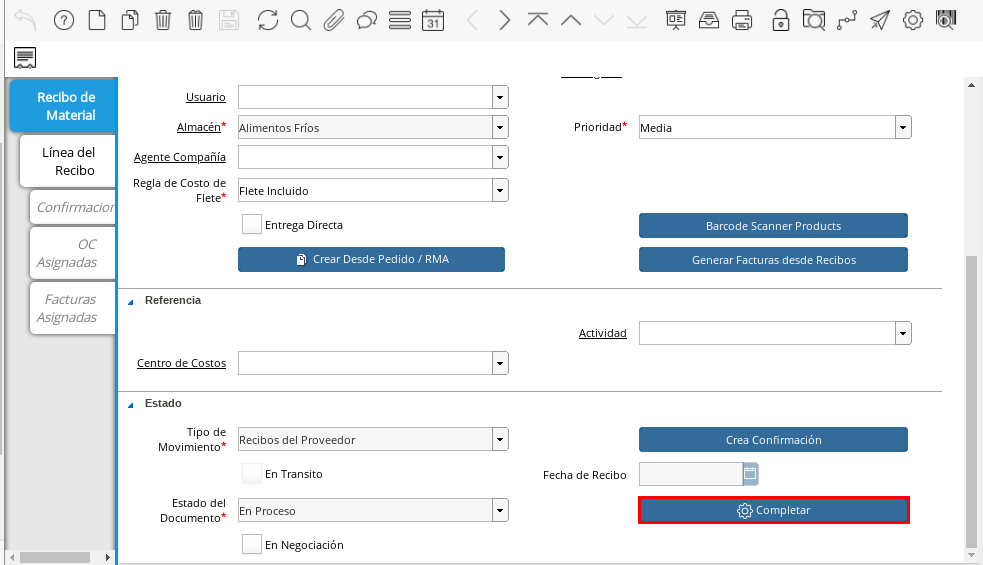Enable the Entrega Directa checkbox
Viewport: 983px width, 565px height.
click(x=252, y=225)
